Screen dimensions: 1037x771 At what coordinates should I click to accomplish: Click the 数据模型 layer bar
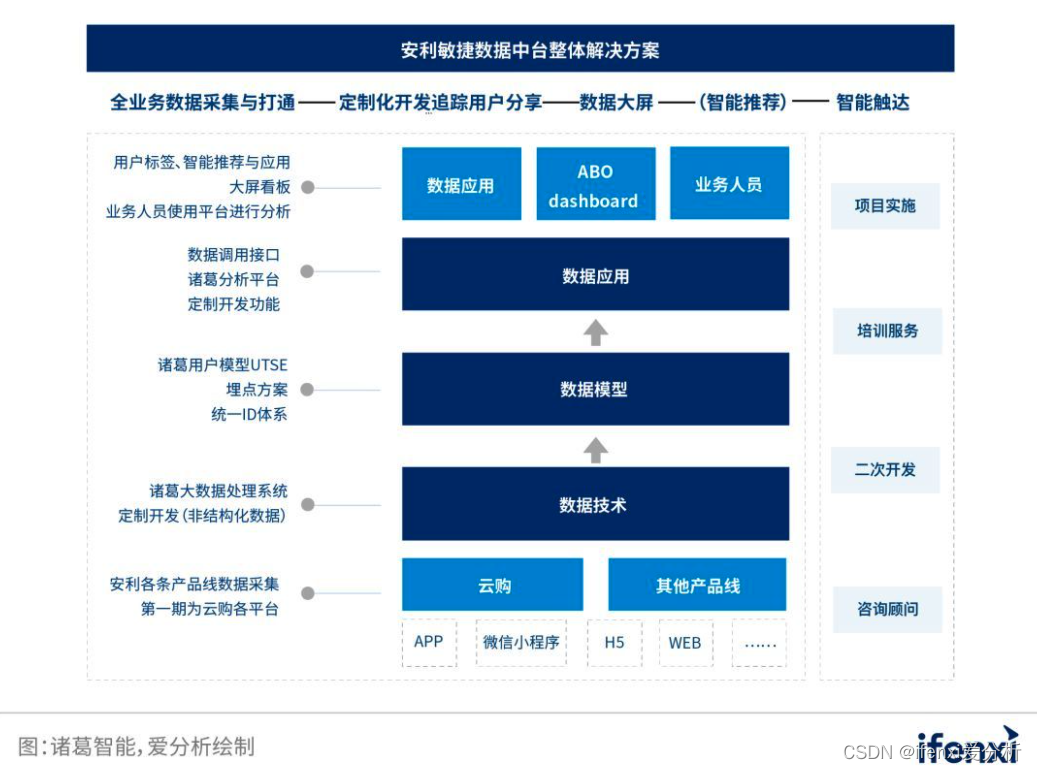point(595,389)
